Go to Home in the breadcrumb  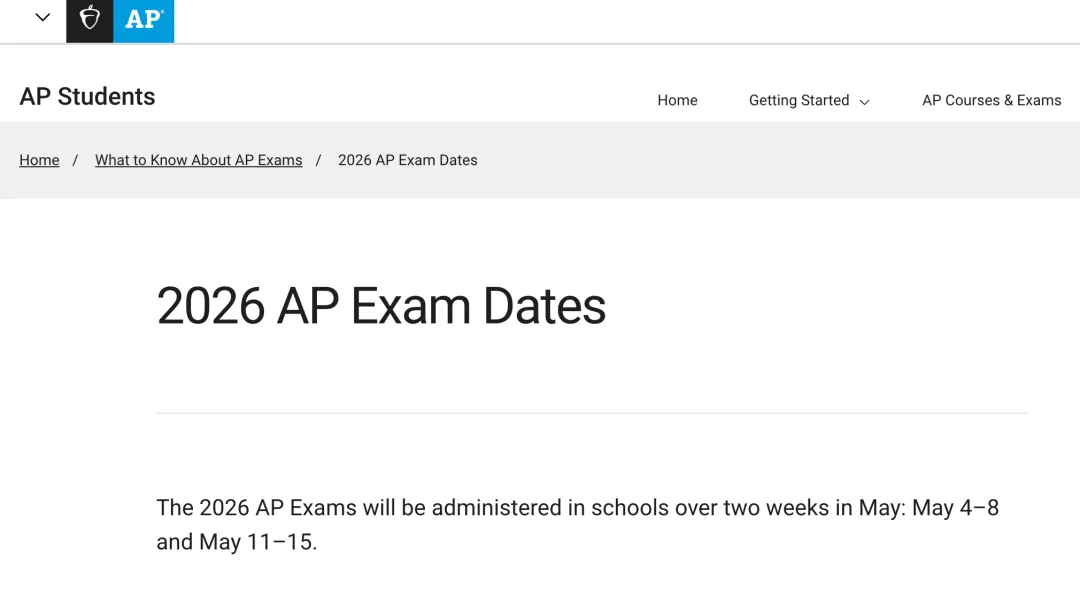39,160
